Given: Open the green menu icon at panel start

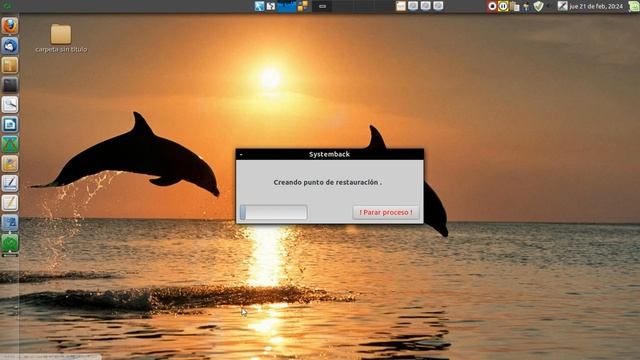Looking at the screenshot, I should click(7, 6).
